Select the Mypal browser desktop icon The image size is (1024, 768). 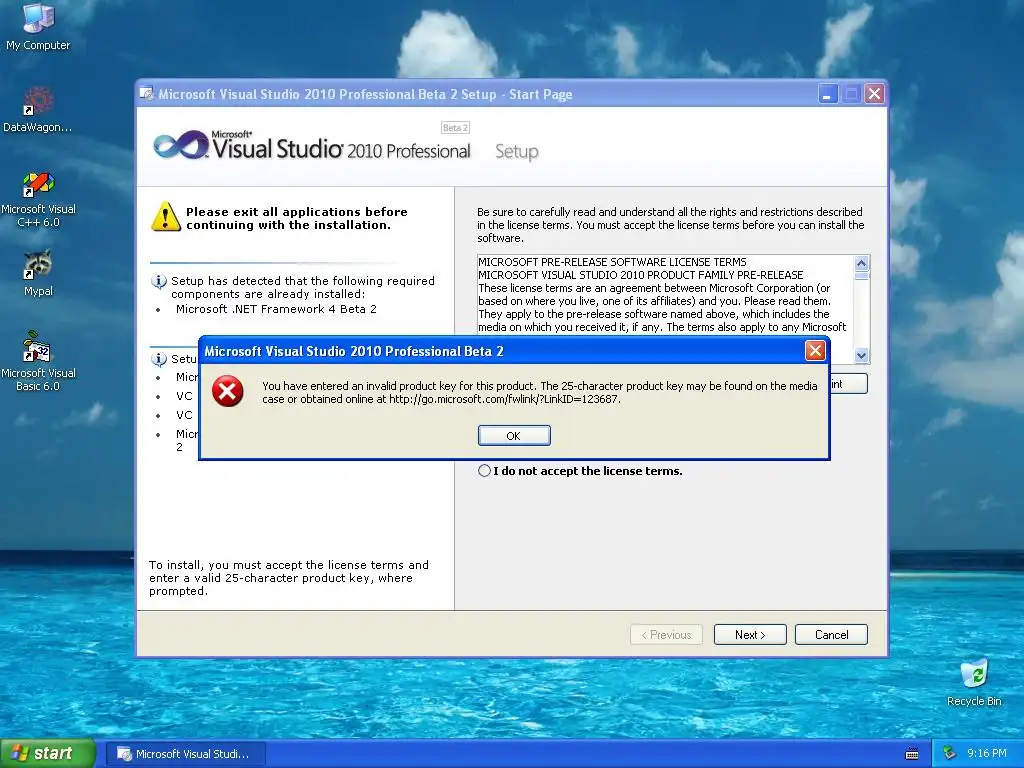tap(38, 273)
